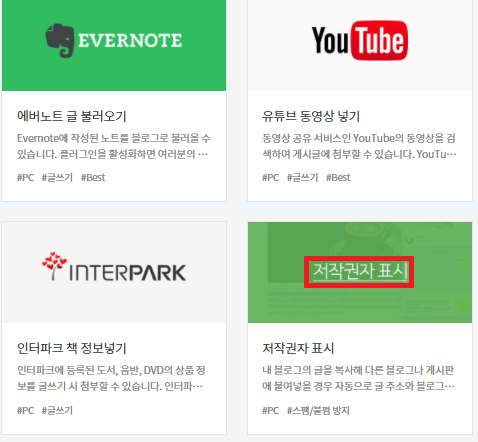
Task: Open the 저작권자 표시 title below banner
Action: [298, 348]
